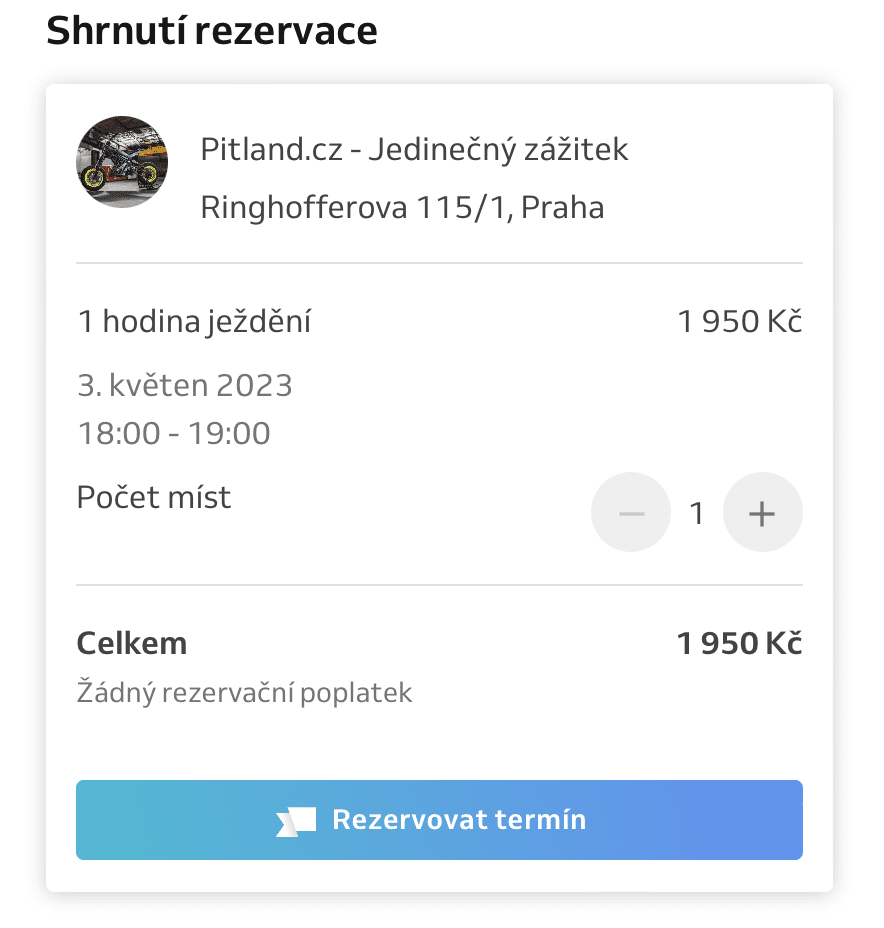
Task: Click the Žádný rezervační poplatek note
Action: pos(244,692)
